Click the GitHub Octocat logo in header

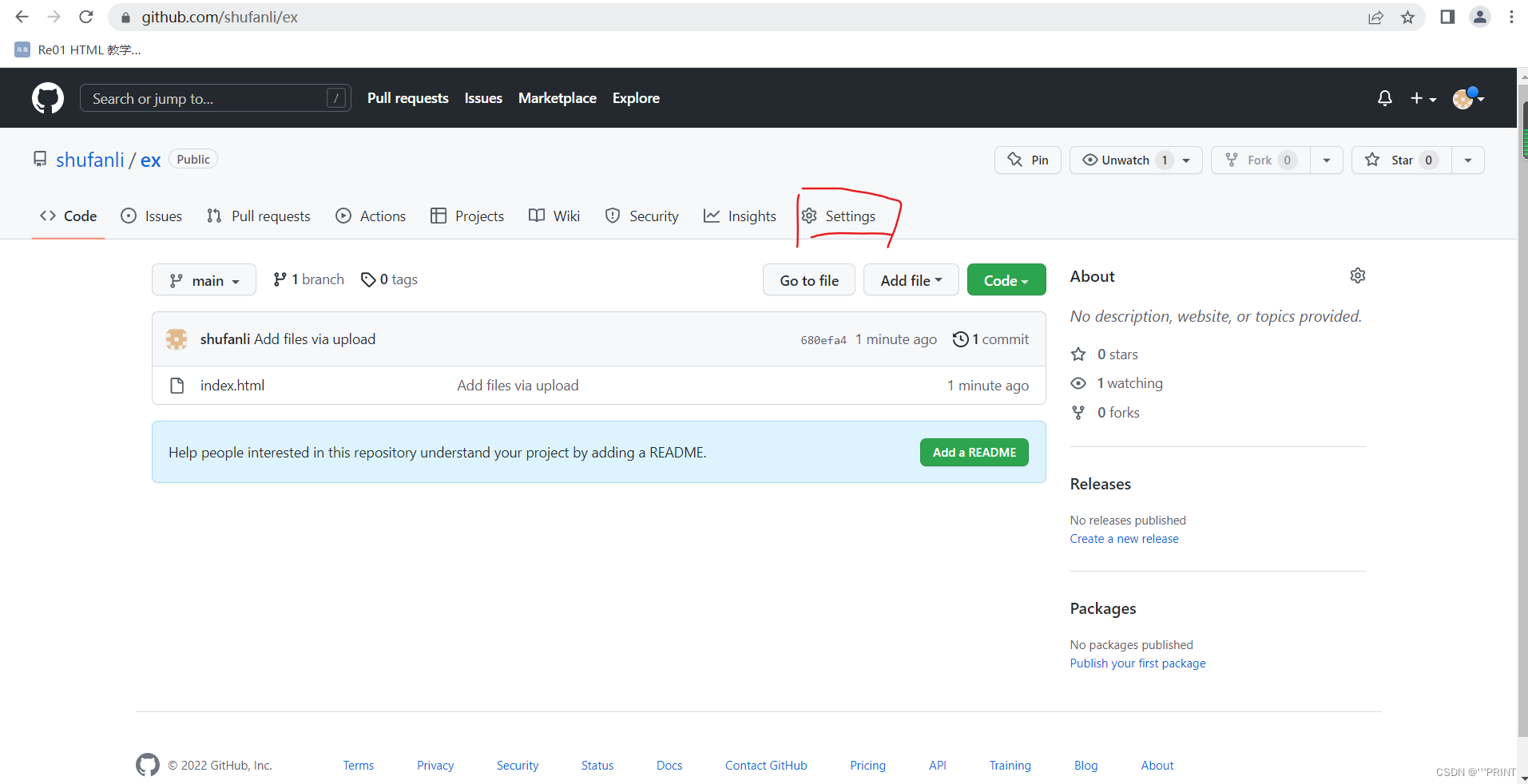point(48,98)
